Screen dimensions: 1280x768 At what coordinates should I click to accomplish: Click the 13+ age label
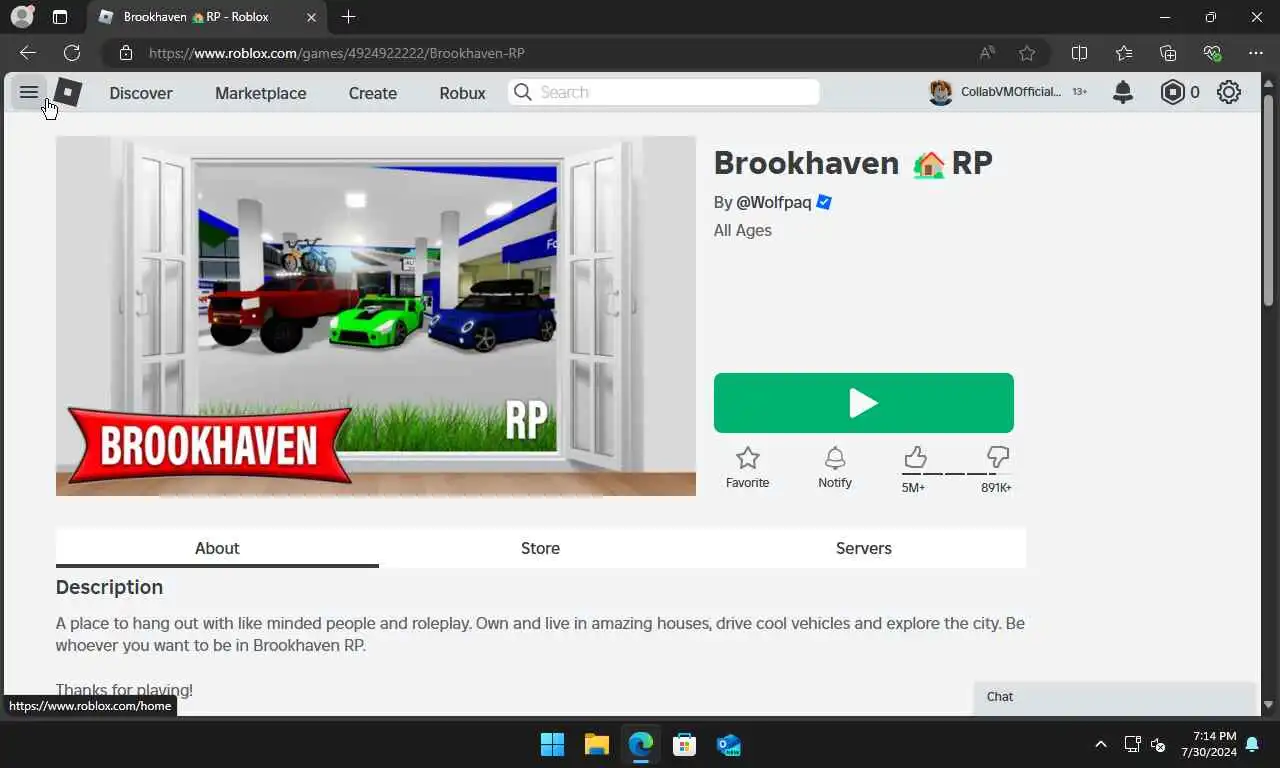[x=1080, y=92]
